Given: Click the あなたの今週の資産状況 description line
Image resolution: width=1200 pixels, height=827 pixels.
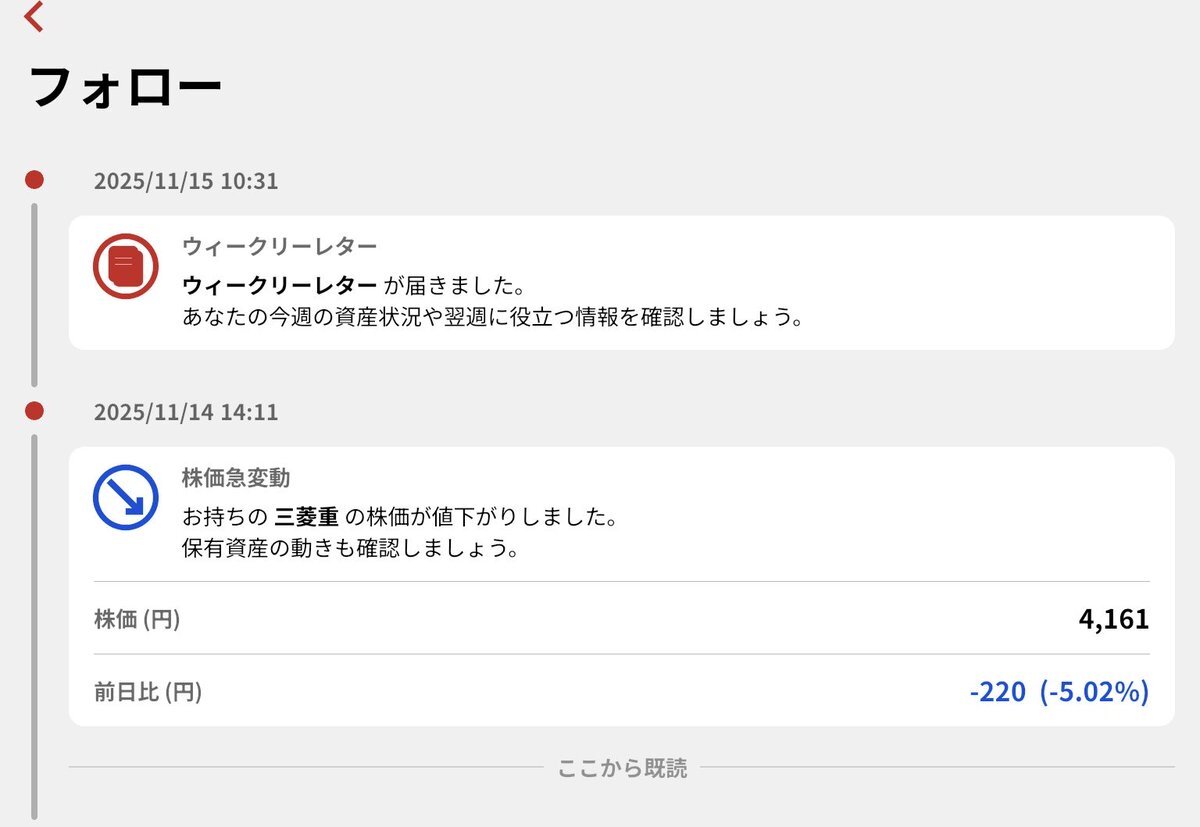Looking at the screenshot, I should (x=493, y=318).
